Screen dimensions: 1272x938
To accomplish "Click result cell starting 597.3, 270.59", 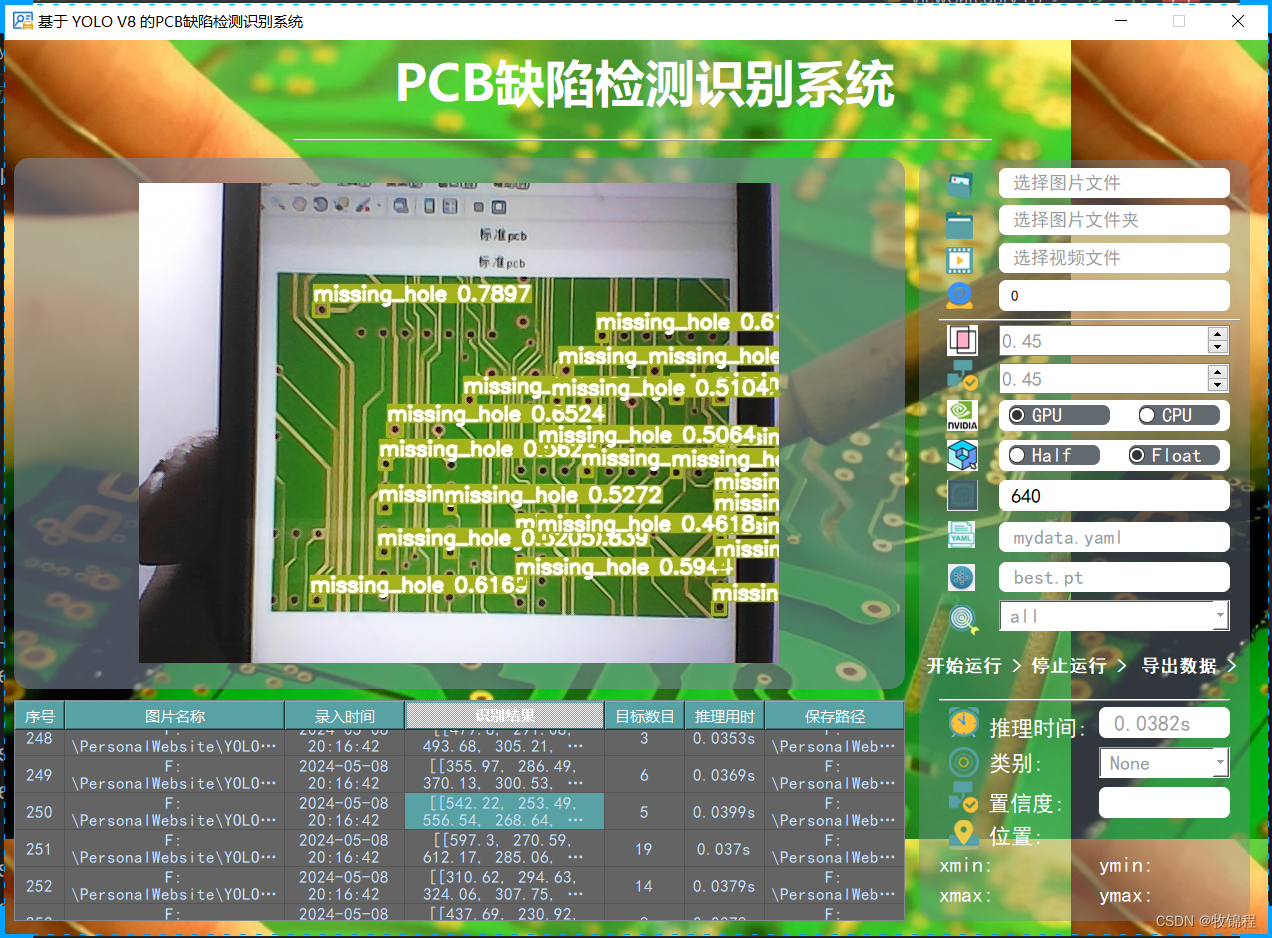I will click(505, 849).
